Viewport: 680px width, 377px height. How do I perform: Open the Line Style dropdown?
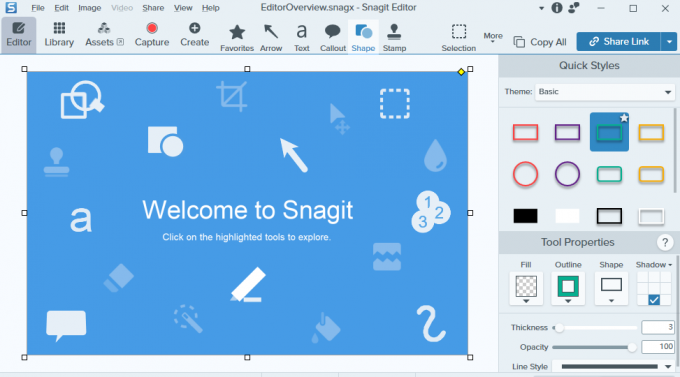(614, 367)
